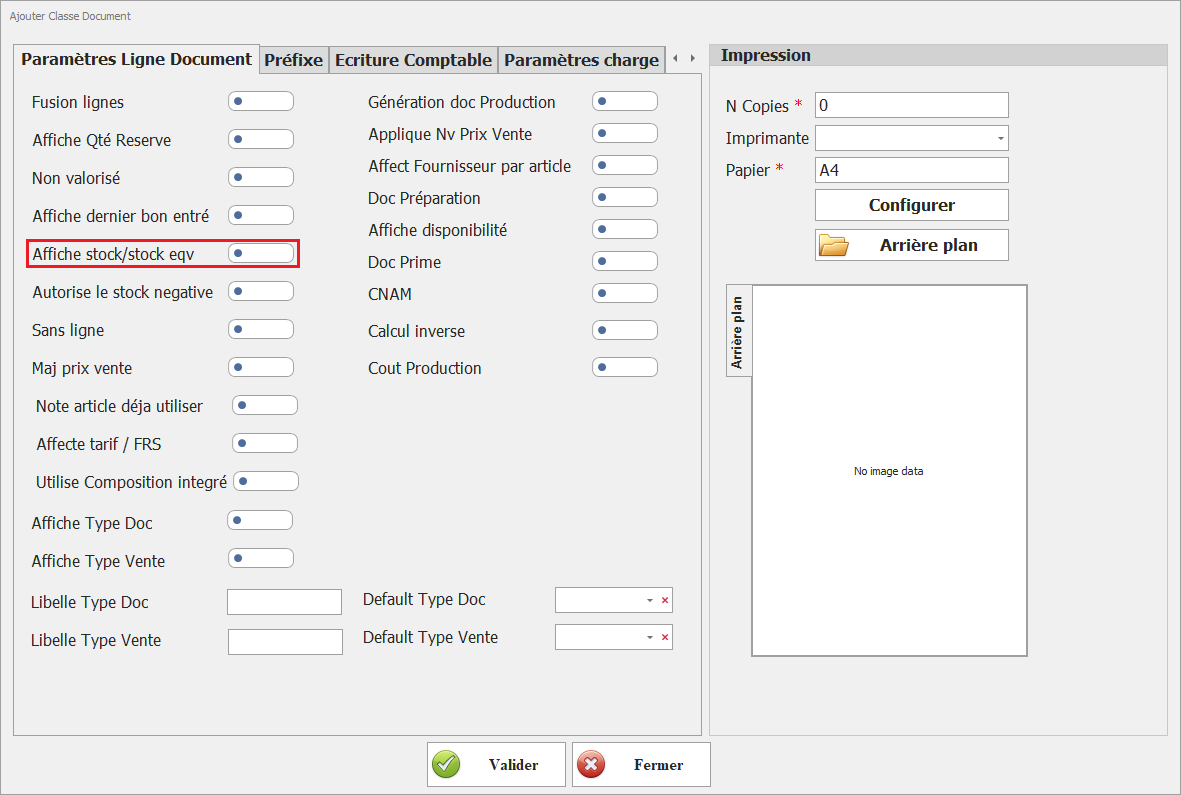This screenshot has width=1181, height=795.
Task: Toggle Affecte tarif / FRS switch
Action: click(x=264, y=443)
